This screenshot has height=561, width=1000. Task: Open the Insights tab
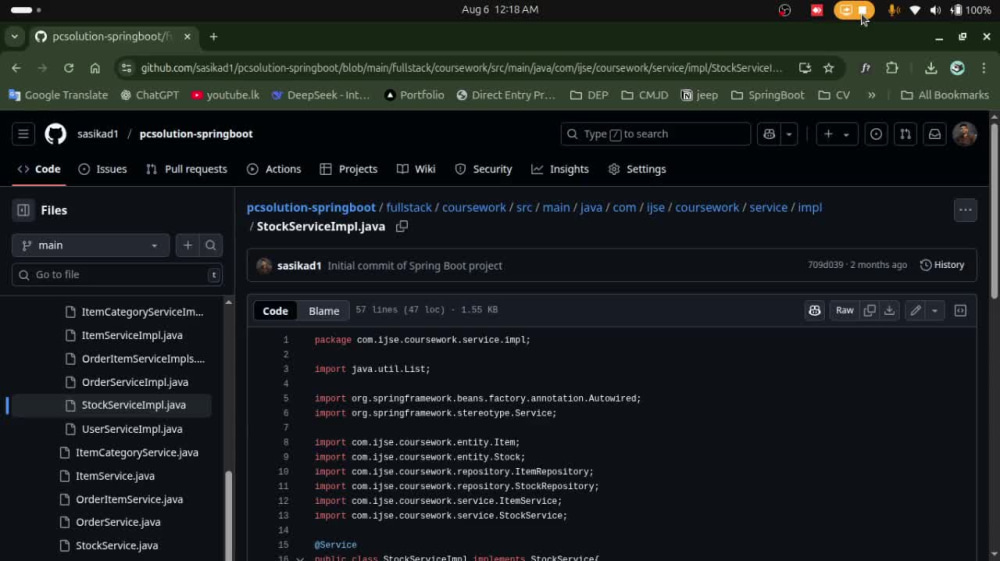[x=560, y=169]
